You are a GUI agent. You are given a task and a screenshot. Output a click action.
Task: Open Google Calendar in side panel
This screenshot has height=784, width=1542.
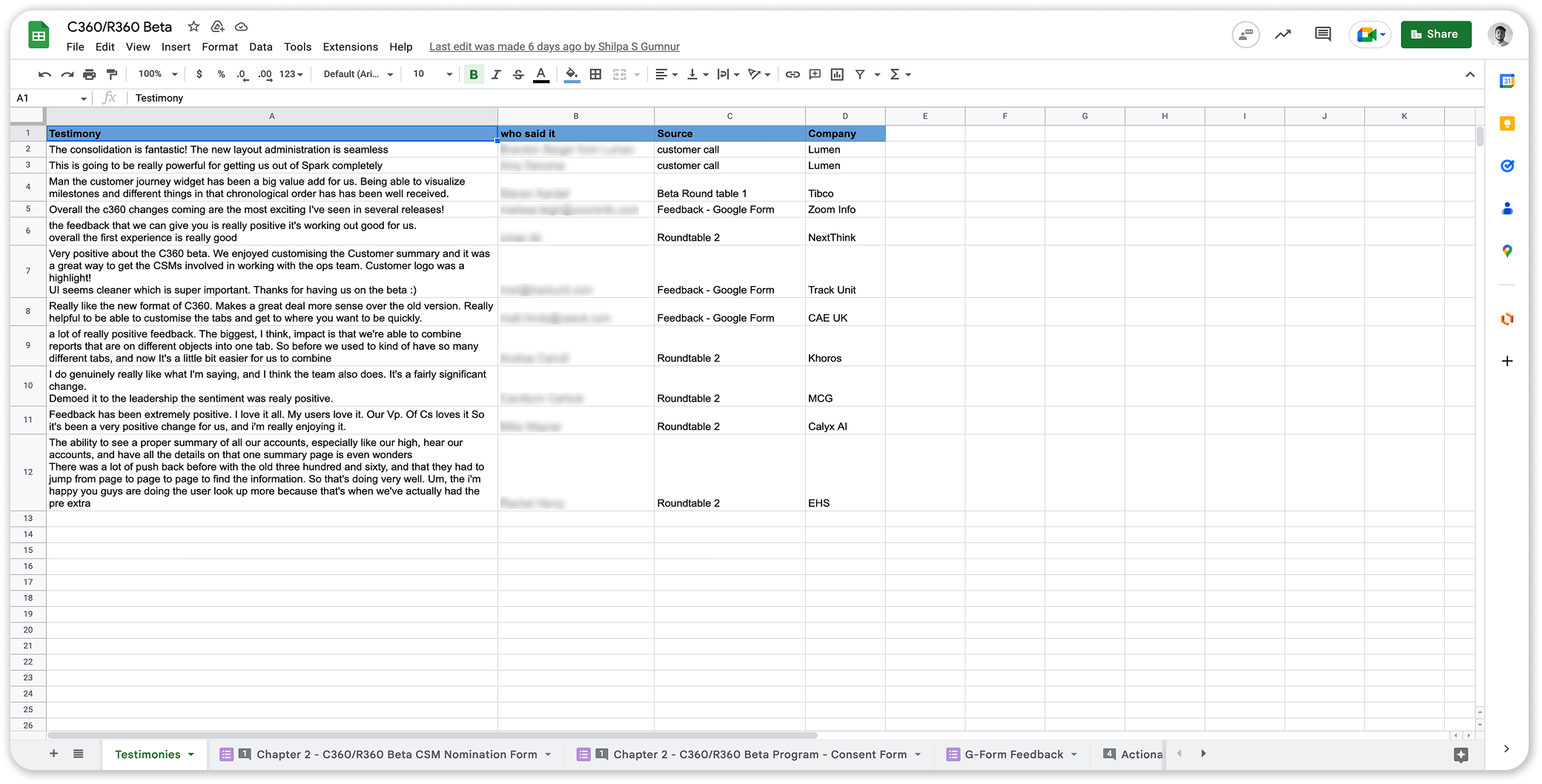(x=1506, y=81)
